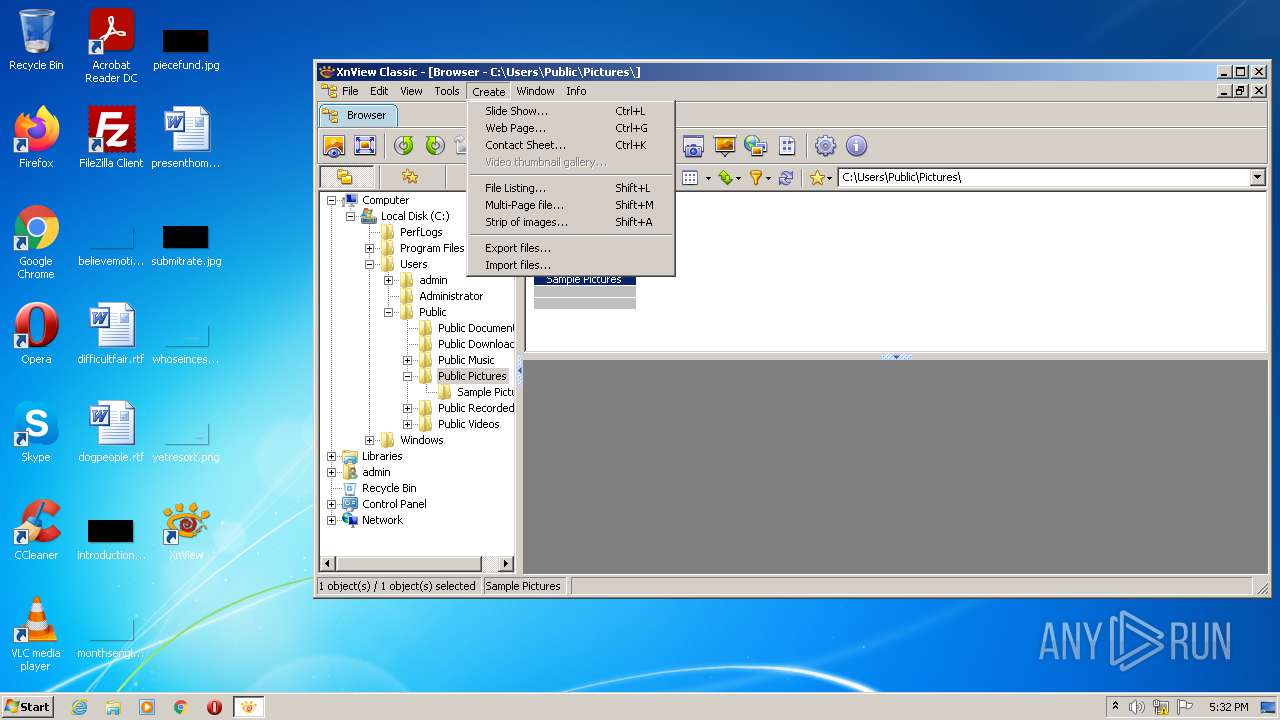Click the rotate right toolbar icon
Screen dimensions: 1280x720
point(434,146)
